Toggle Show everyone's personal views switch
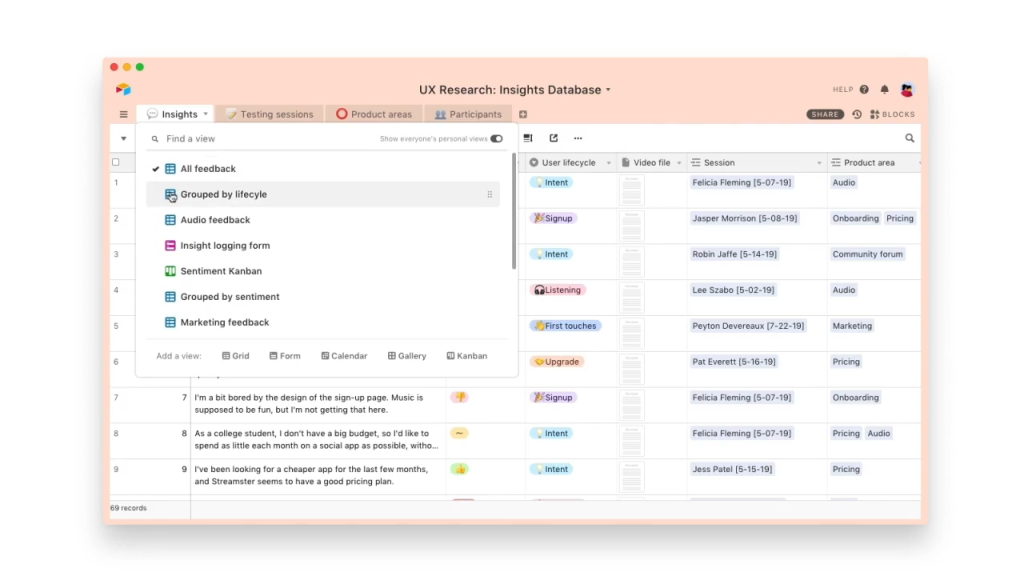The height and width of the screenshot is (576, 1024). (x=497, y=138)
